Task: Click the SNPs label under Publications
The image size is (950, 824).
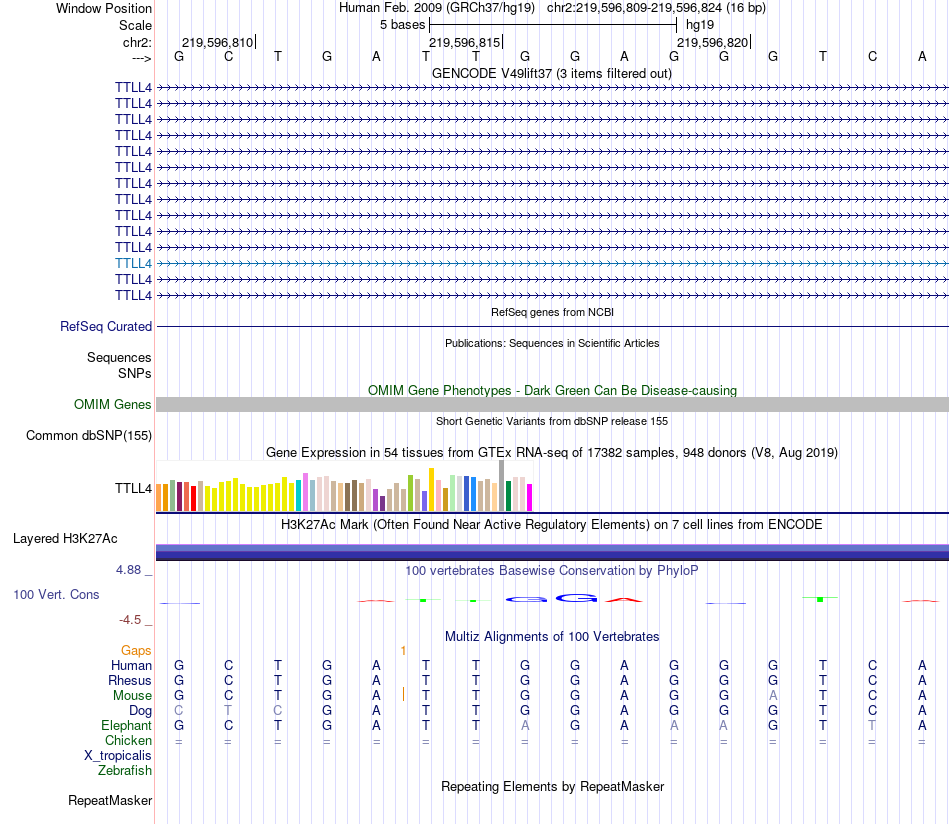Action: coord(135,374)
